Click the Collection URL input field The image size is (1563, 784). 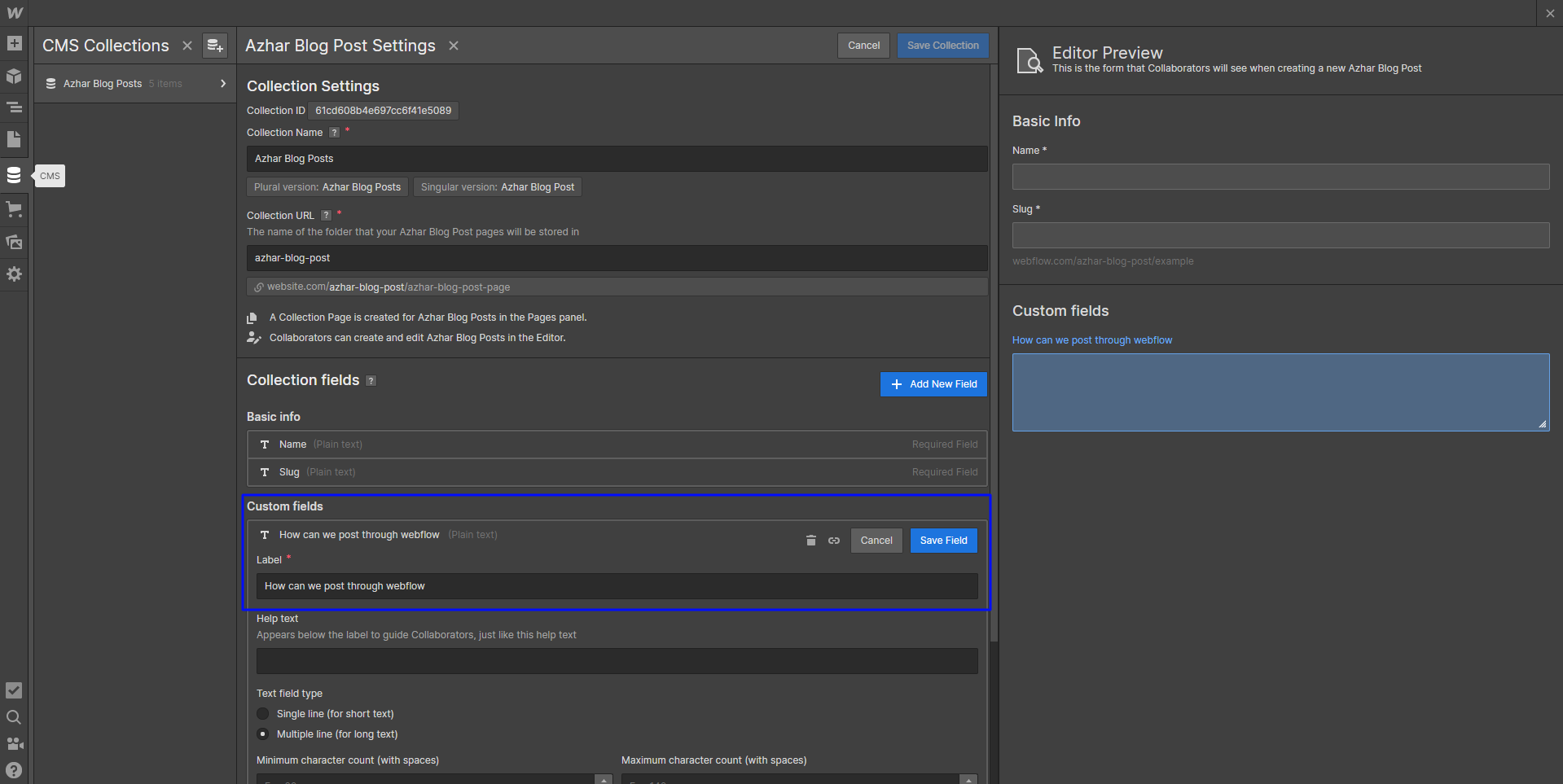pyautogui.click(x=617, y=258)
